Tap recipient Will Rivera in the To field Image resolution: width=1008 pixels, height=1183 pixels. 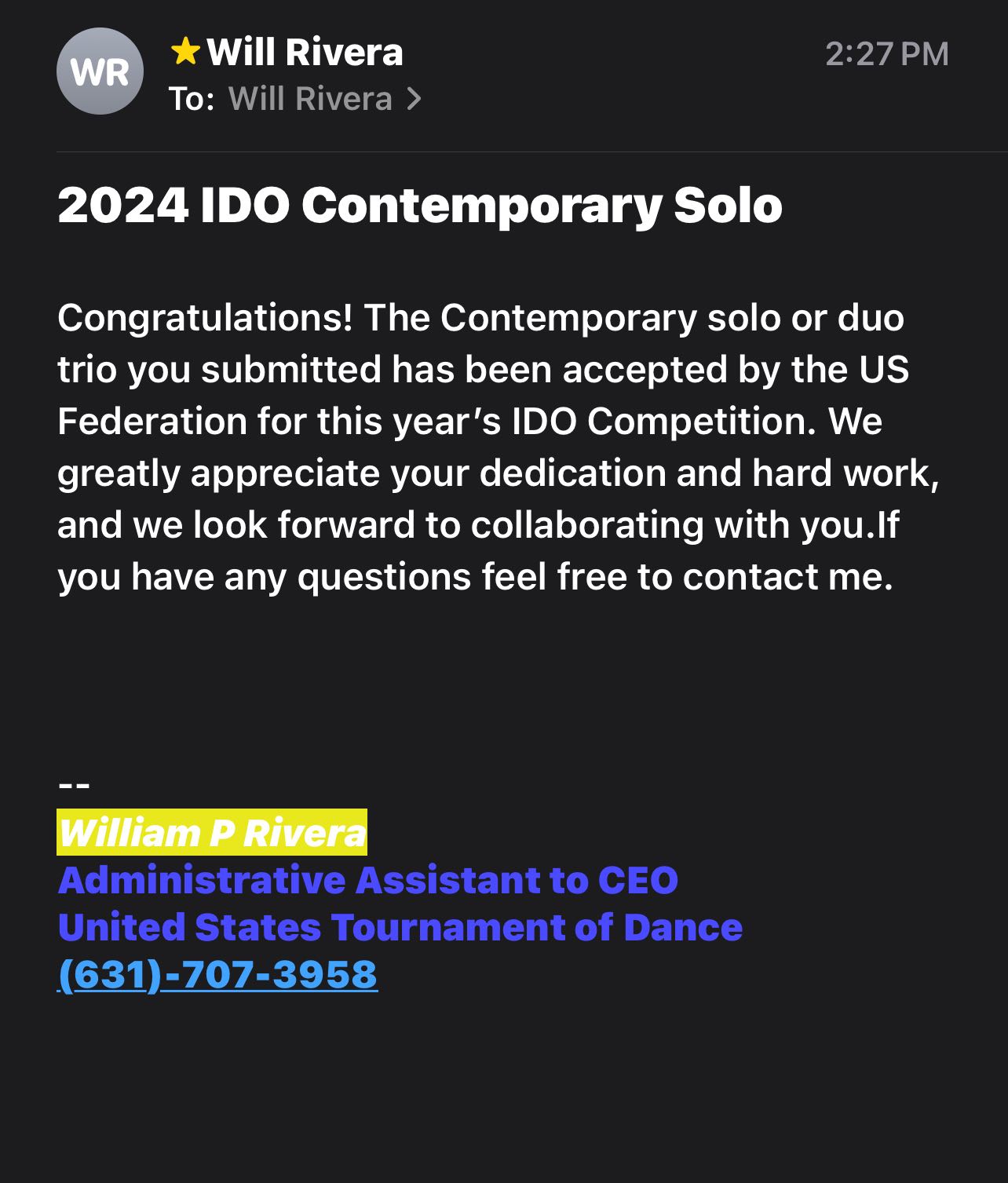click(x=310, y=99)
